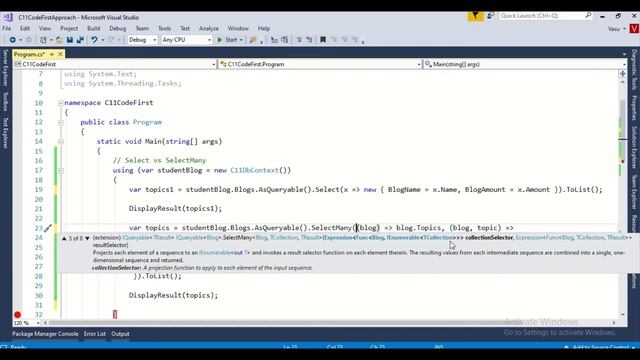640x360 pixels.
Task: Open the Test menu
Action: (x=185, y=29)
